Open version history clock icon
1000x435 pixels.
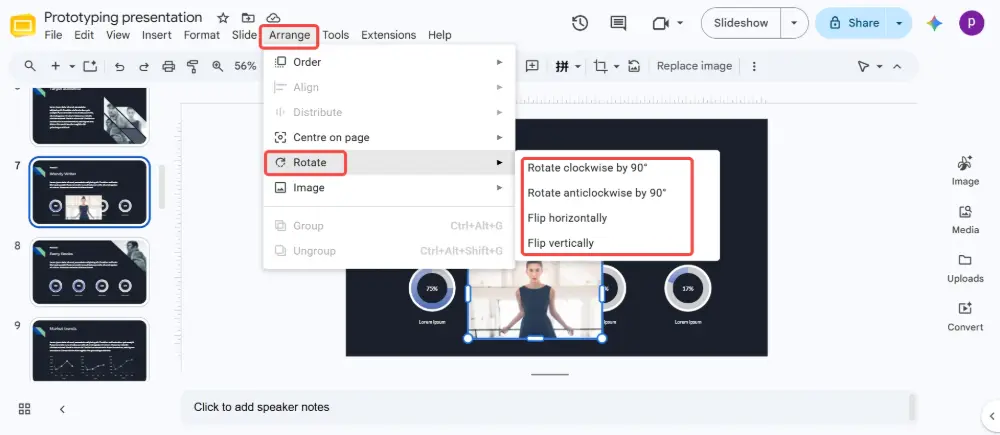(x=580, y=23)
